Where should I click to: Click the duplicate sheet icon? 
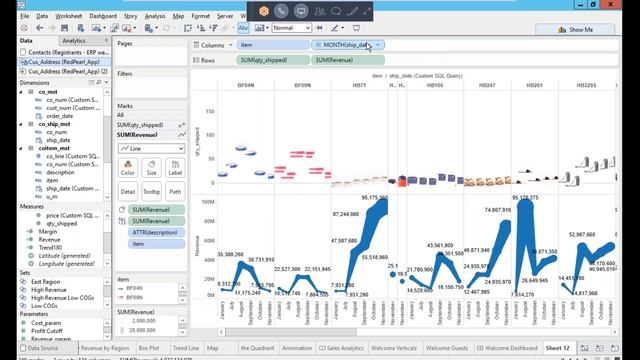coord(115,28)
